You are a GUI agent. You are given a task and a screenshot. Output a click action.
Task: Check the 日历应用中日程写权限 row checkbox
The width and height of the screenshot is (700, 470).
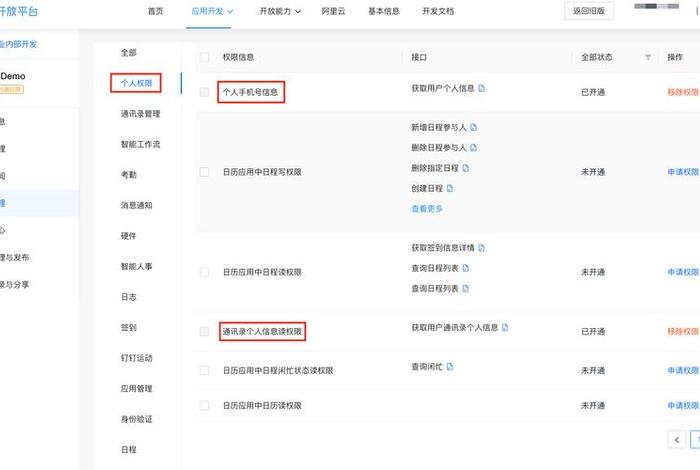click(204, 172)
